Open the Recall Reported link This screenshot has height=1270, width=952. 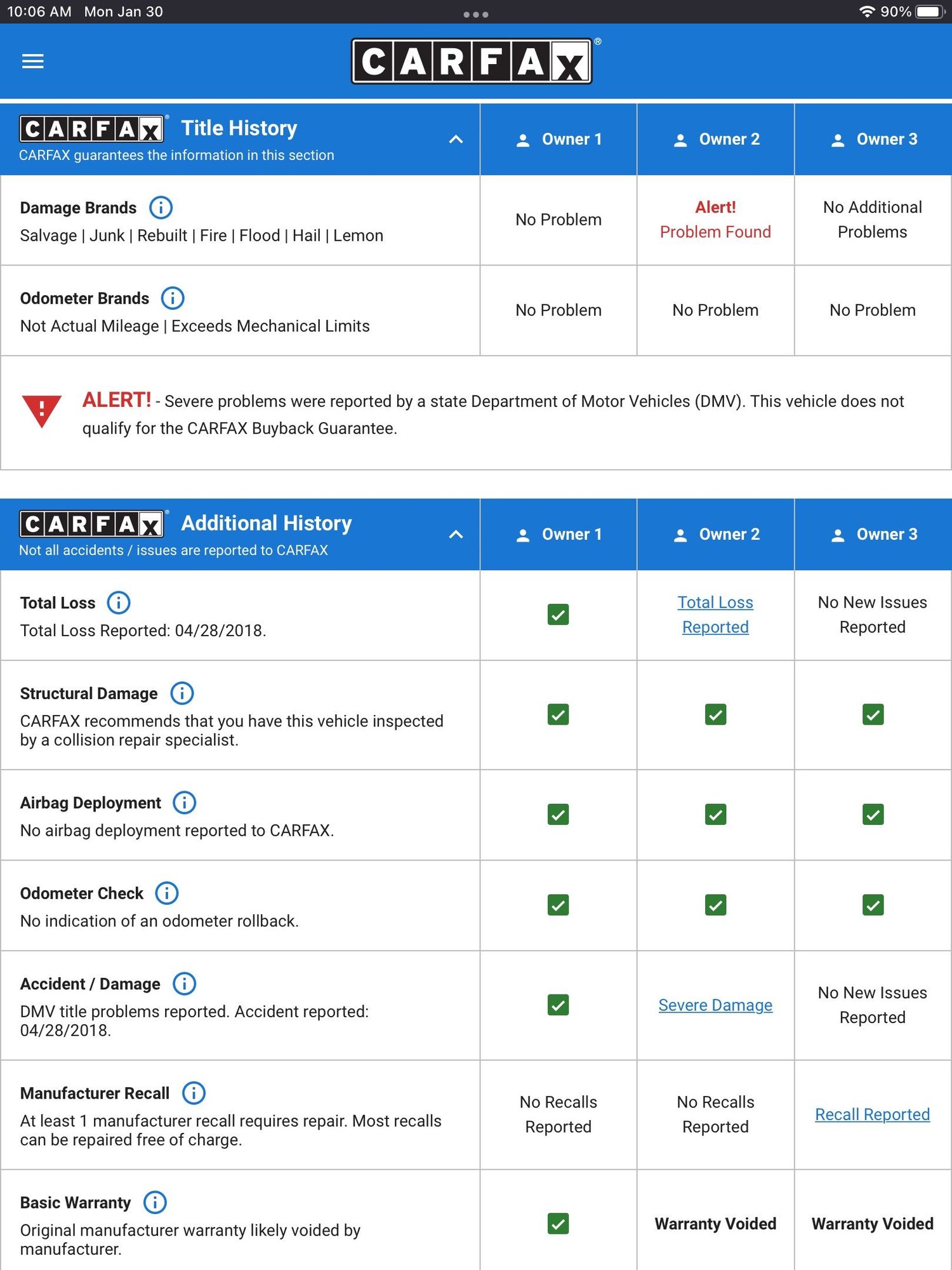click(x=873, y=1114)
